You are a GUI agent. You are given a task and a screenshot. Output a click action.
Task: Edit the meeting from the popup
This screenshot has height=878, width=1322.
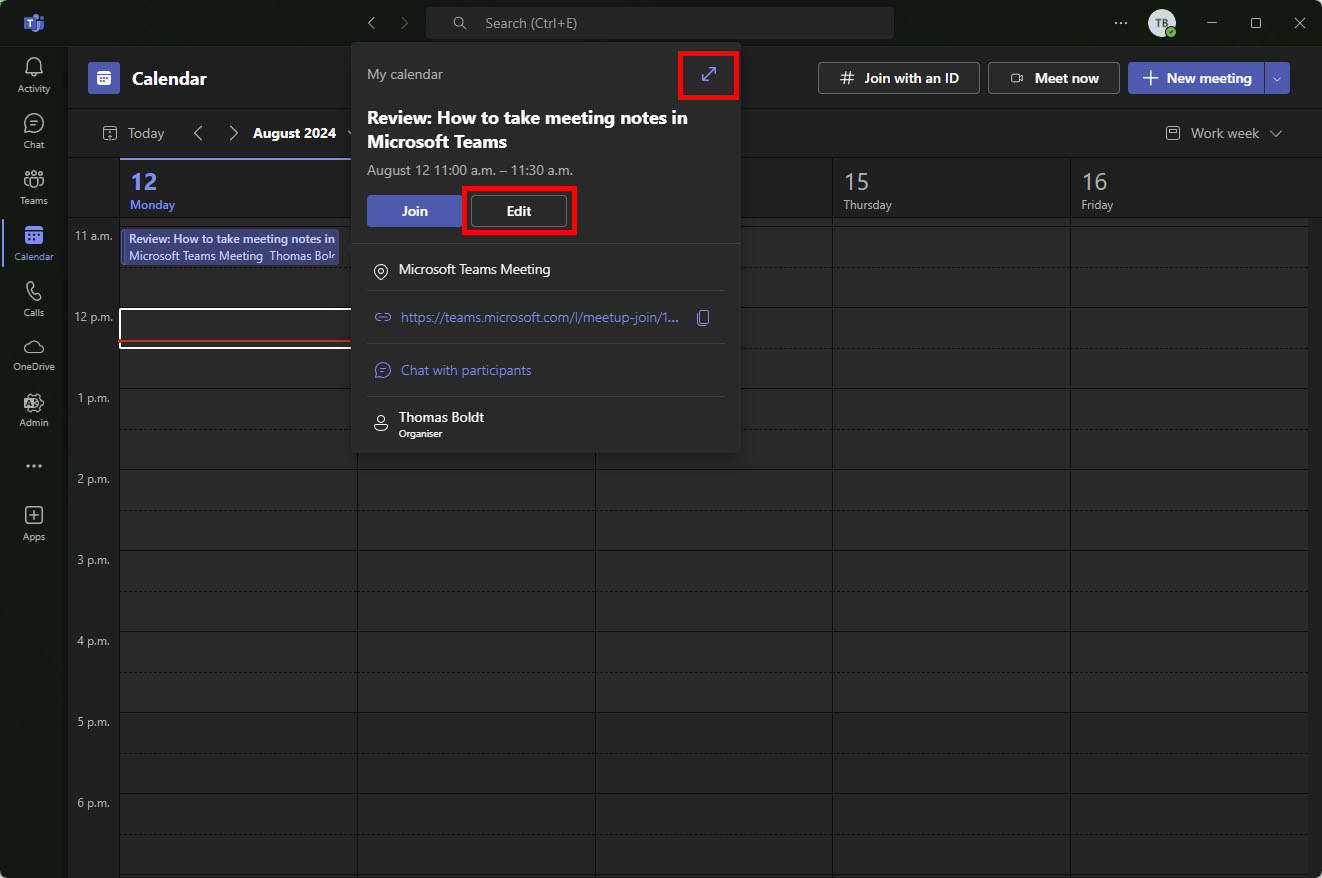pos(519,211)
